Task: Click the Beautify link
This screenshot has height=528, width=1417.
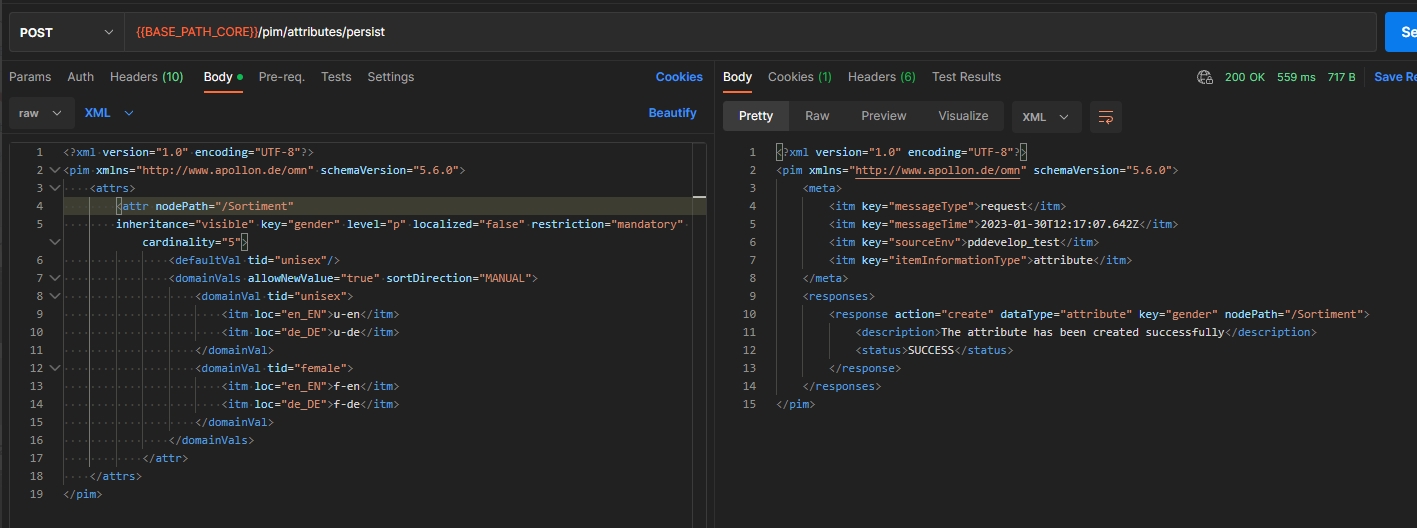Action: coord(672,113)
